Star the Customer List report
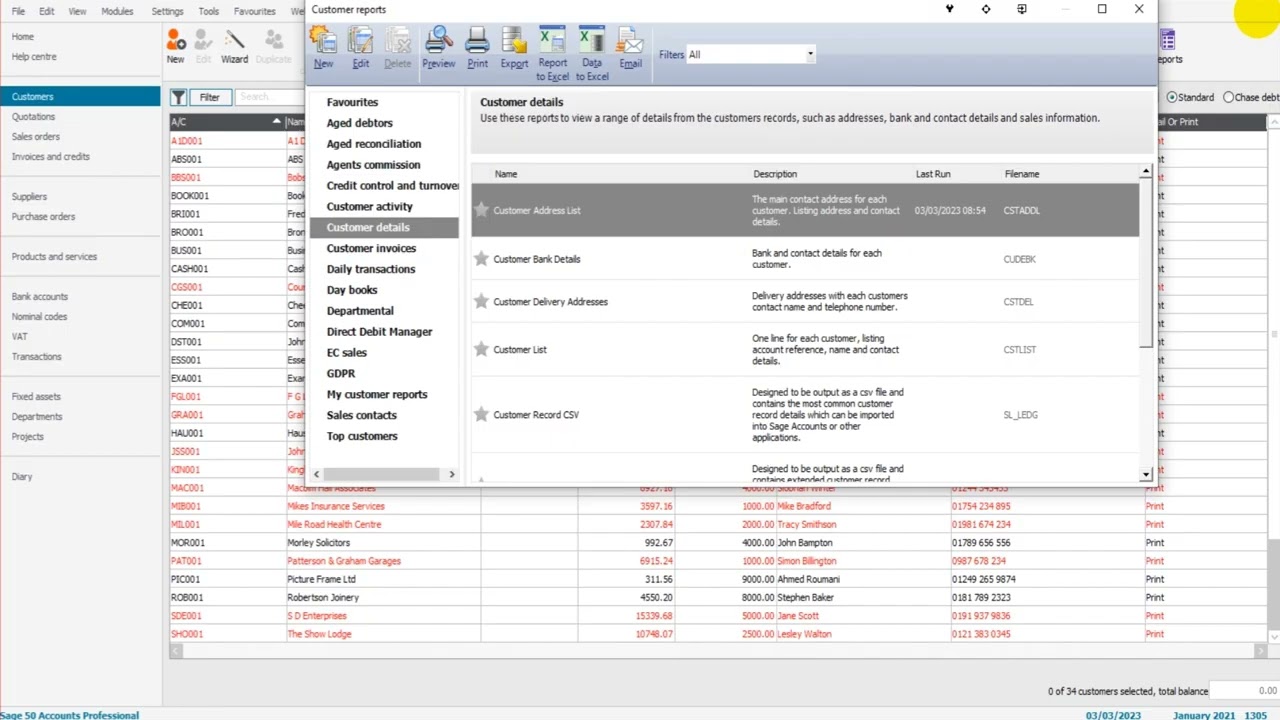This screenshot has height=720, width=1280. [481, 349]
